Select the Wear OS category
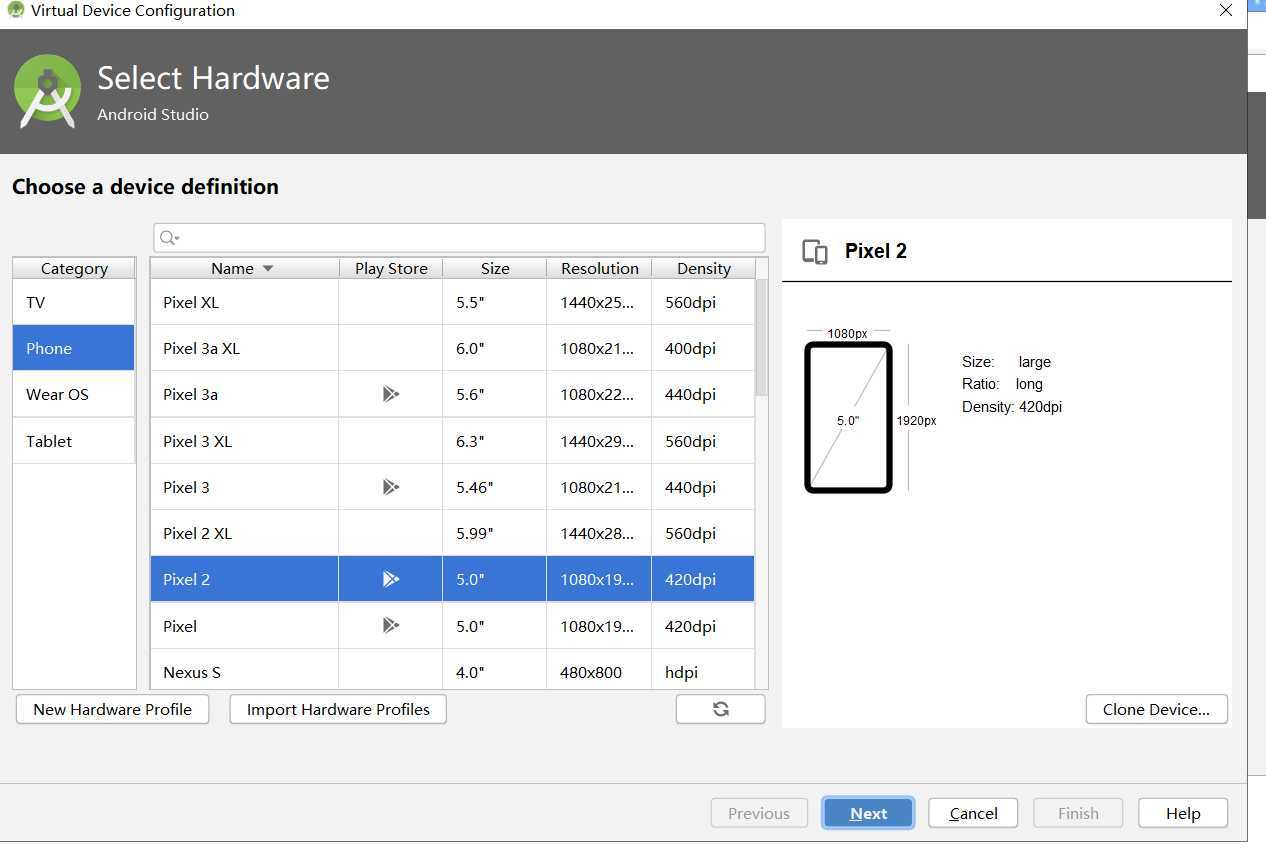Image resolution: width=1266 pixels, height=851 pixels. pyautogui.click(x=74, y=394)
